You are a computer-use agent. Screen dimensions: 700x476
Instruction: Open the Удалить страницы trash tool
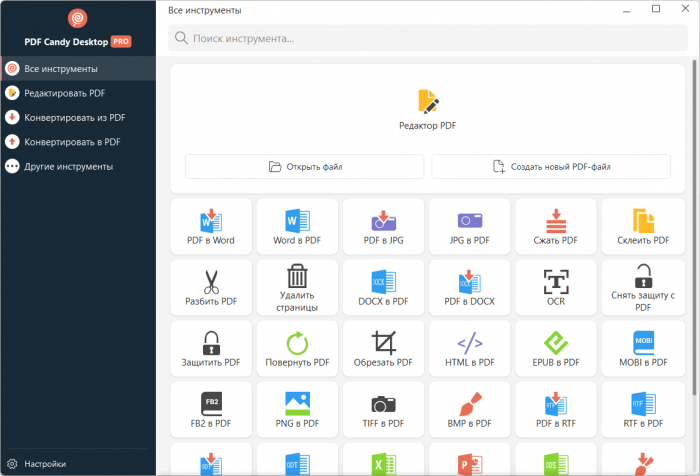[x=297, y=288]
